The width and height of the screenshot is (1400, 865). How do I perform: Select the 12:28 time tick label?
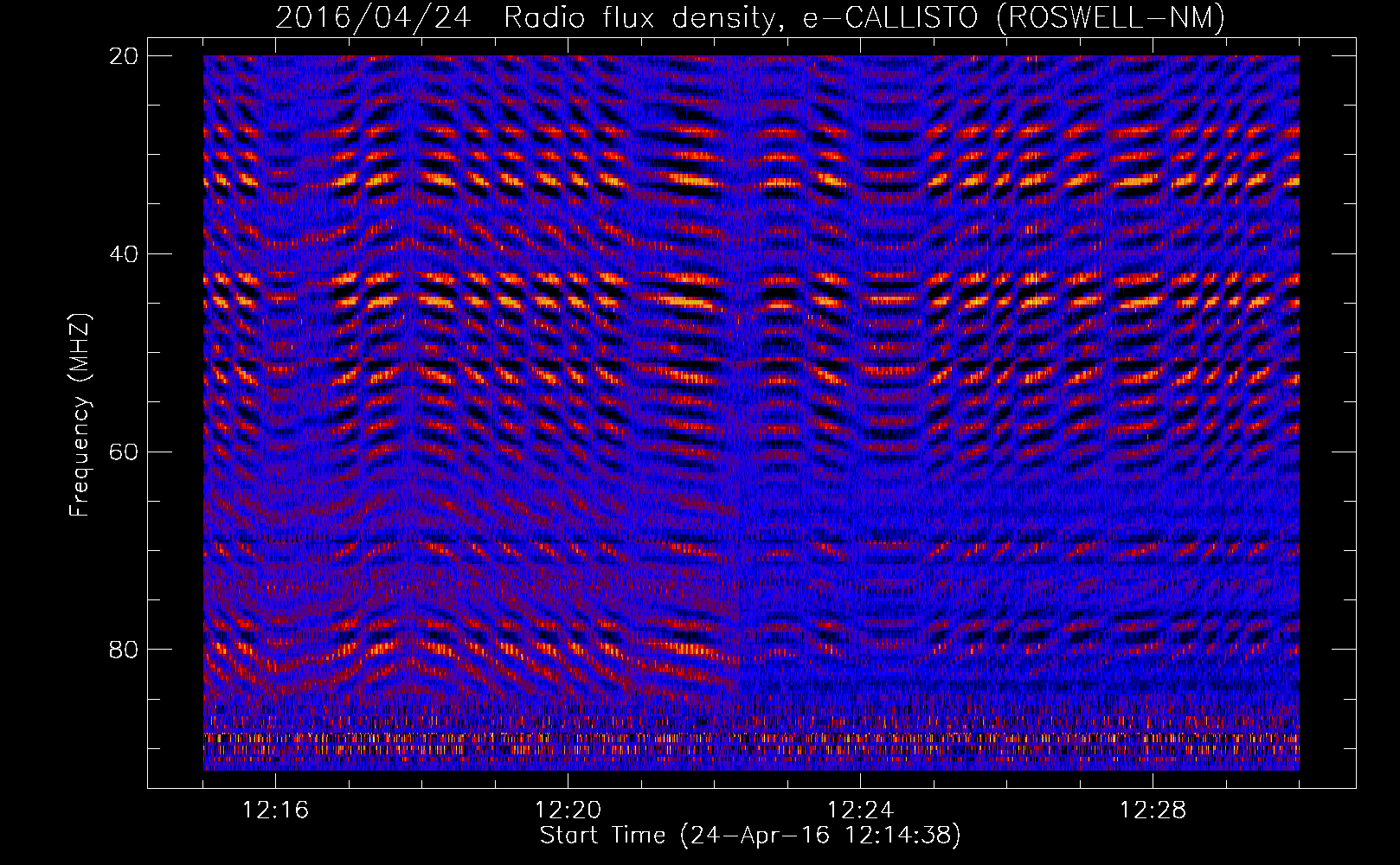(1153, 811)
